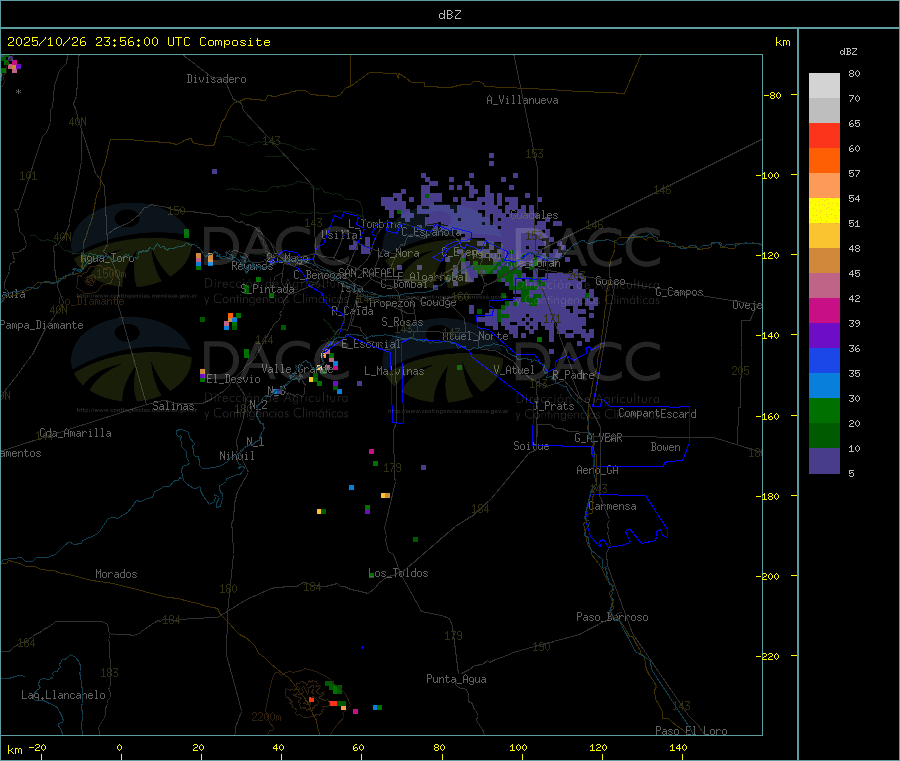Click the Paso_El_Loro label

[691, 731]
